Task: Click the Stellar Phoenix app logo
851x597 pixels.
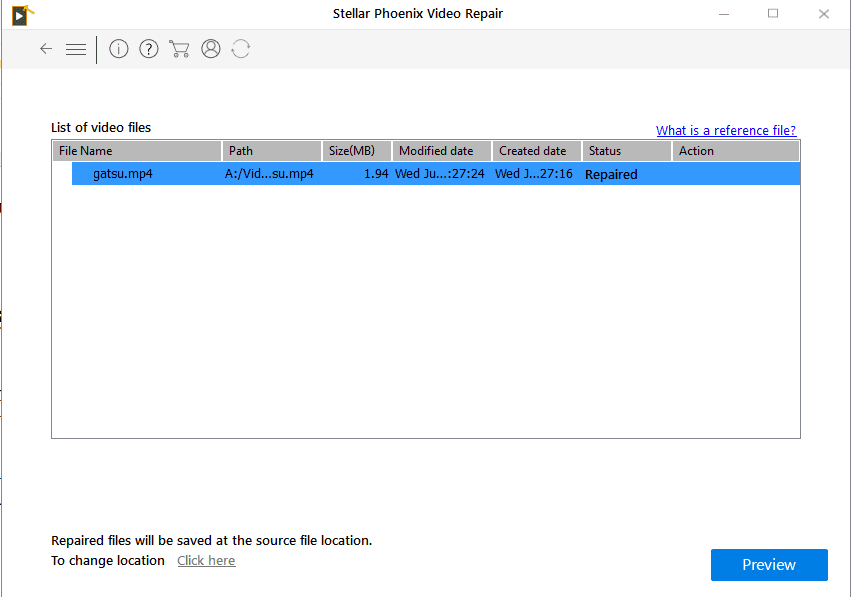Action: [x=22, y=15]
